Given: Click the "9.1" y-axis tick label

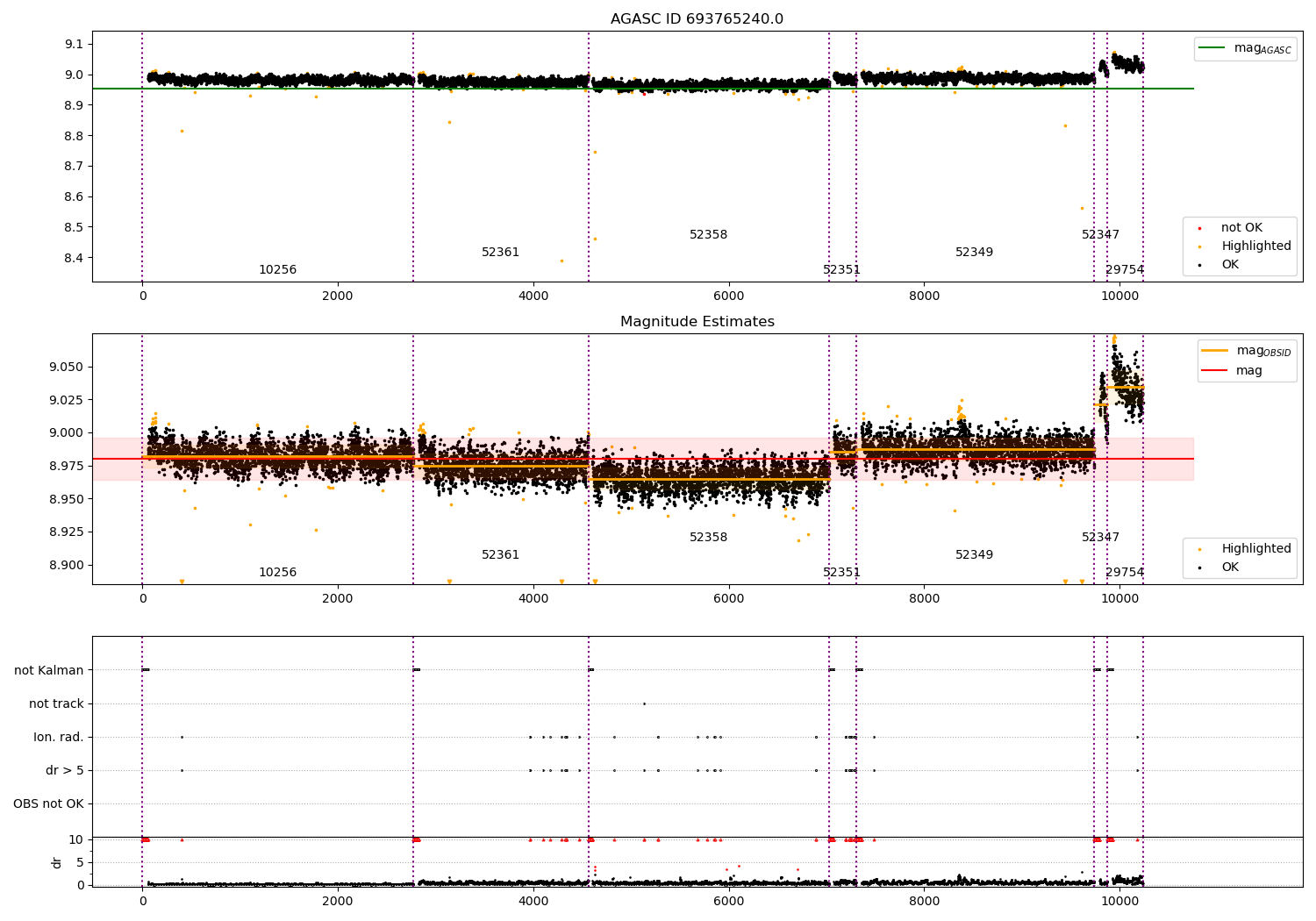Looking at the screenshot, I should coord(75,45).
